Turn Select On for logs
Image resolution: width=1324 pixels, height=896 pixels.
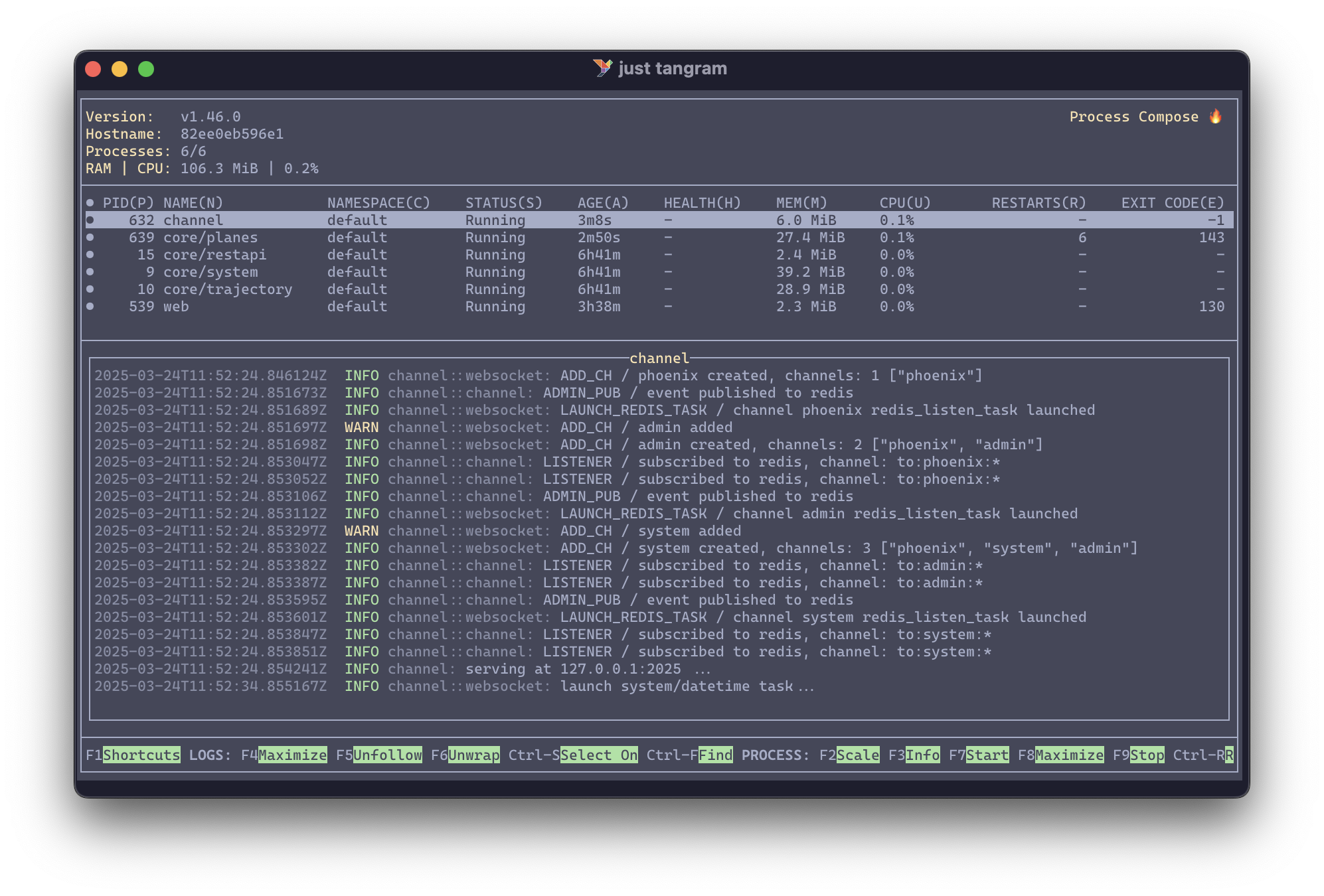pos(599,755)
